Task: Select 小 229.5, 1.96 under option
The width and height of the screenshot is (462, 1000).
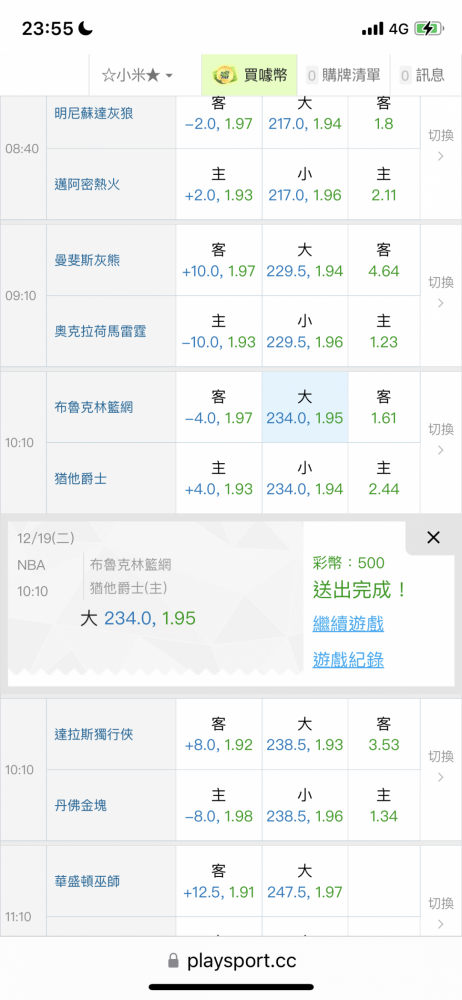Action: (x=305, y=331)
